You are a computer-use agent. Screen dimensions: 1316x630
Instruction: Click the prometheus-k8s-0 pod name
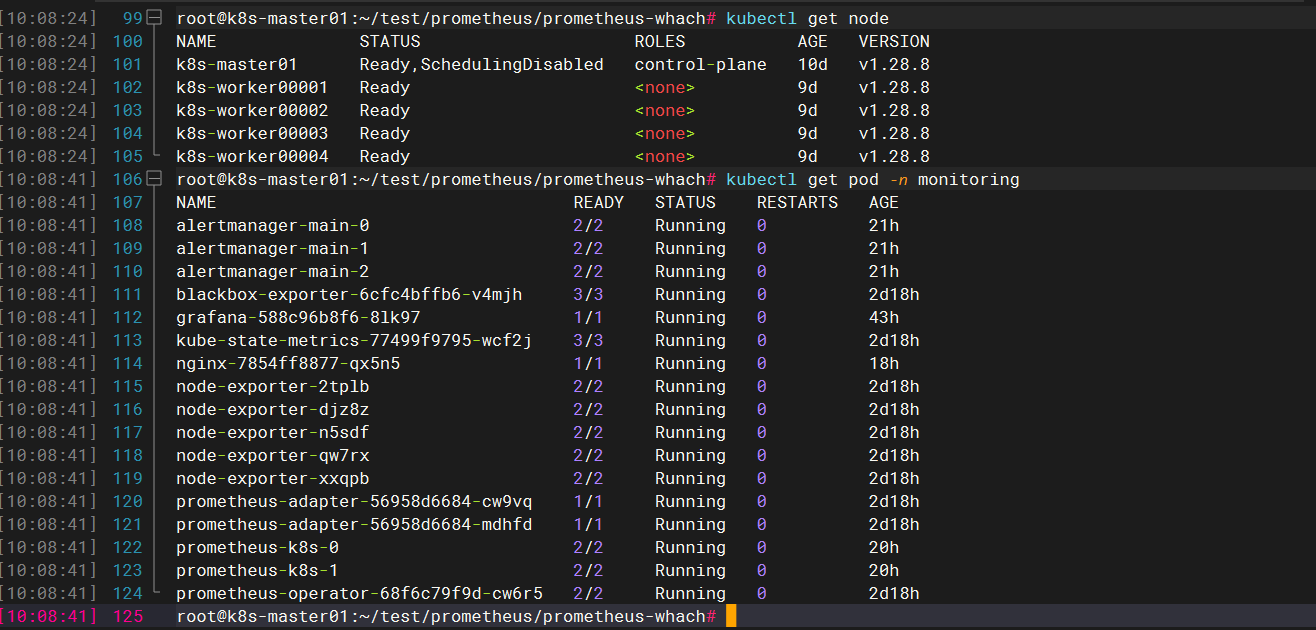coord(257,547)
